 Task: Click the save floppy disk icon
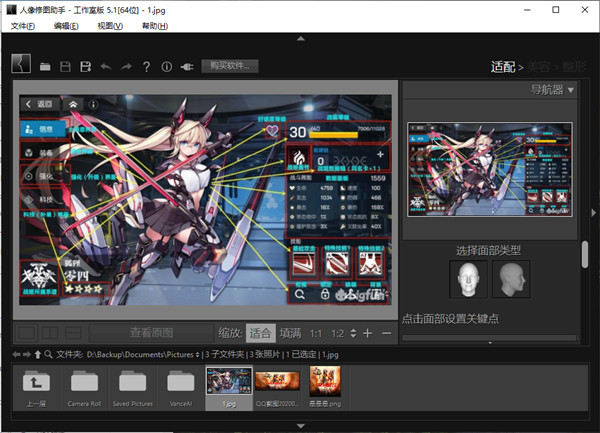66,67
